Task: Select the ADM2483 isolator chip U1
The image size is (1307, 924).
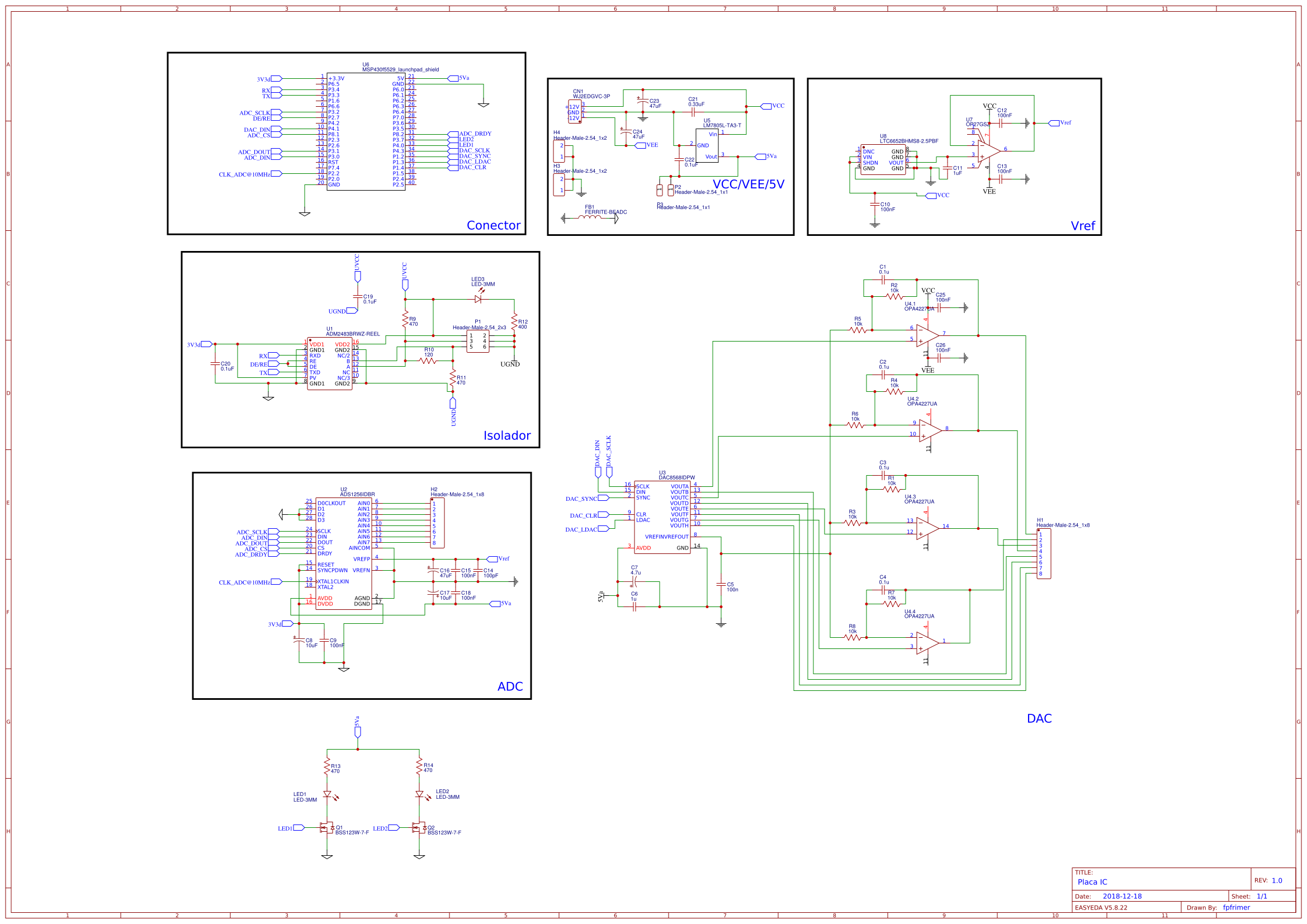Action: click(330, 364)
